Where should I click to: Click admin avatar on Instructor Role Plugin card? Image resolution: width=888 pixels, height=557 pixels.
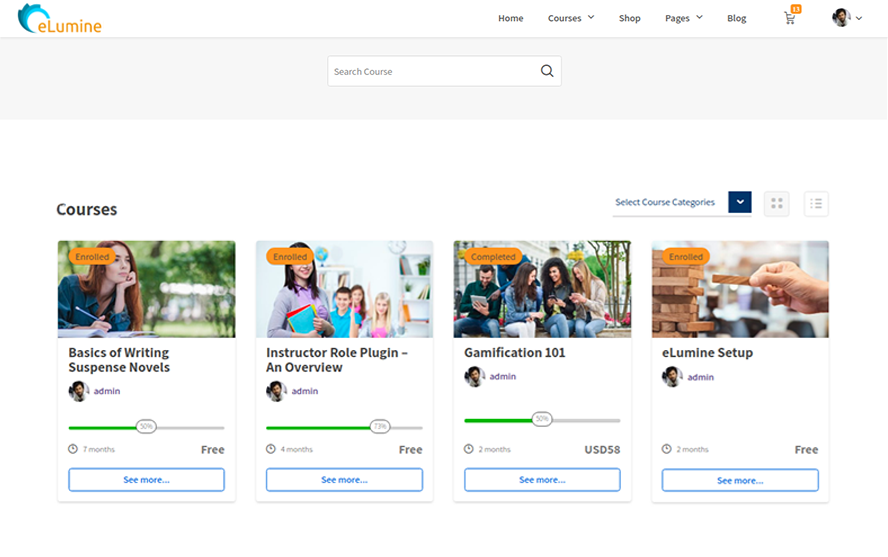click(x=276, y=391)
